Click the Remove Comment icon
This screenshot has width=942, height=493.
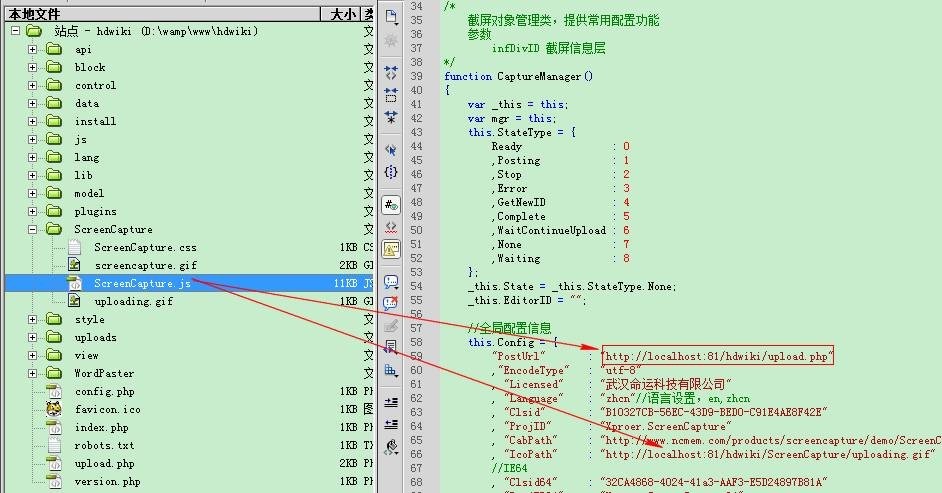click(391, 303)
